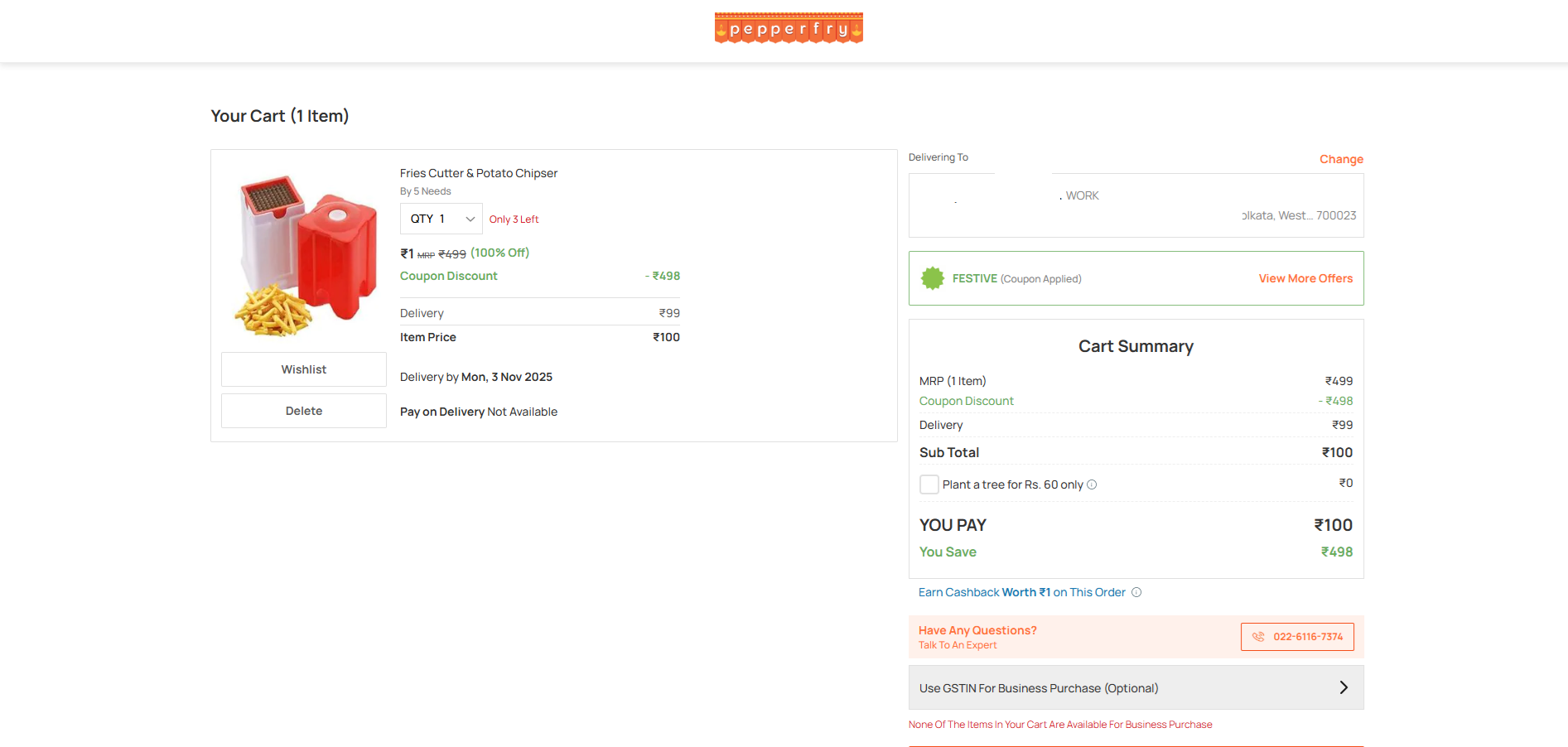
Task: Click Earn Cashback Worth ₹1 link
Action: (1021, 592)
